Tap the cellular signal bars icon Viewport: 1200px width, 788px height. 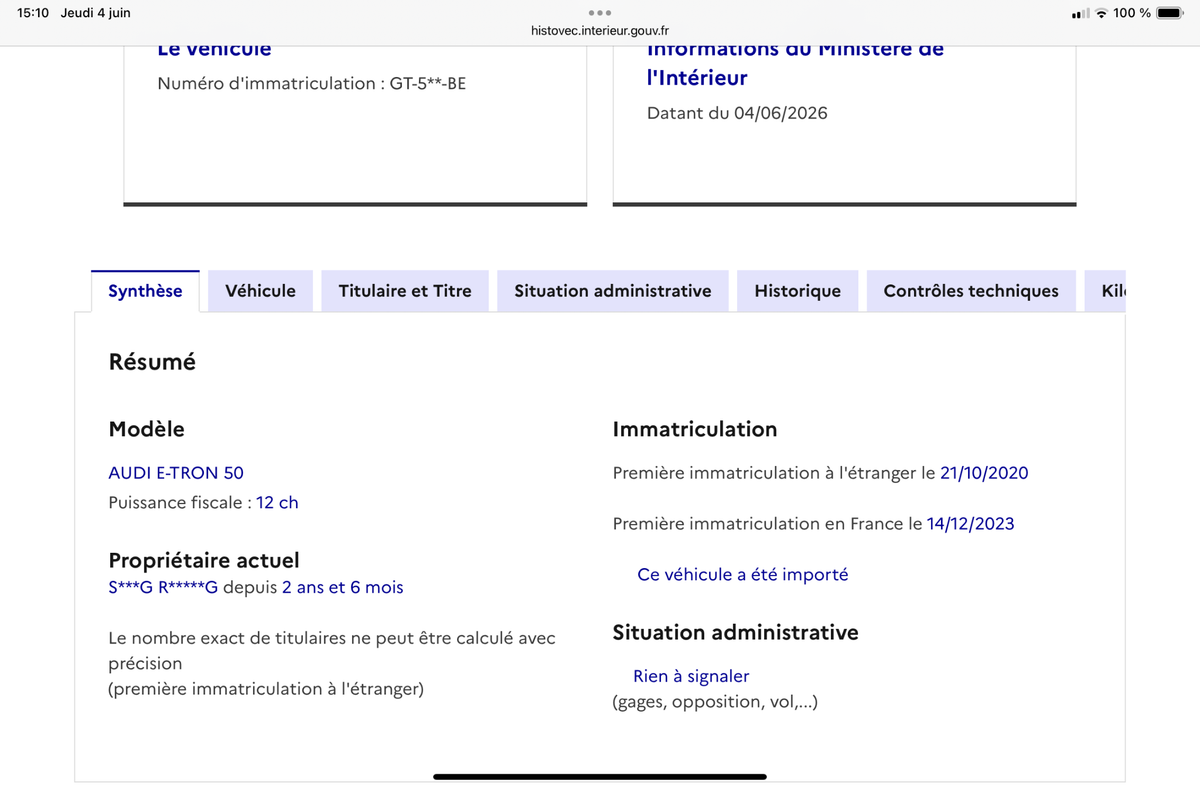coord(1080,14)
